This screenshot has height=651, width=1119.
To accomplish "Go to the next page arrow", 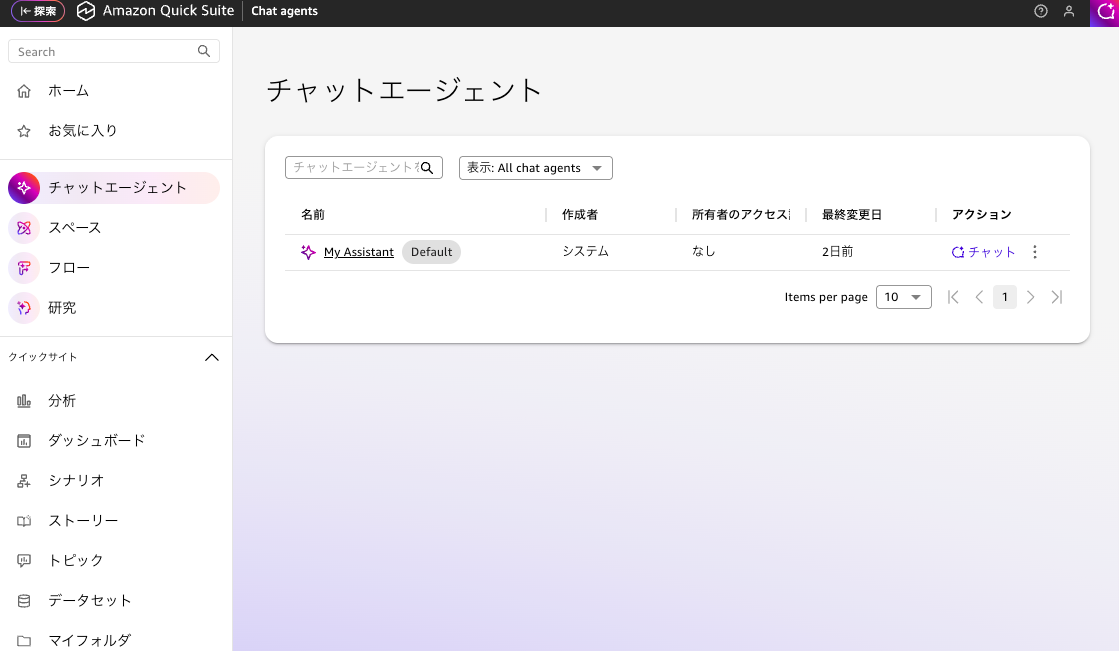I will tap(1031, 297).
